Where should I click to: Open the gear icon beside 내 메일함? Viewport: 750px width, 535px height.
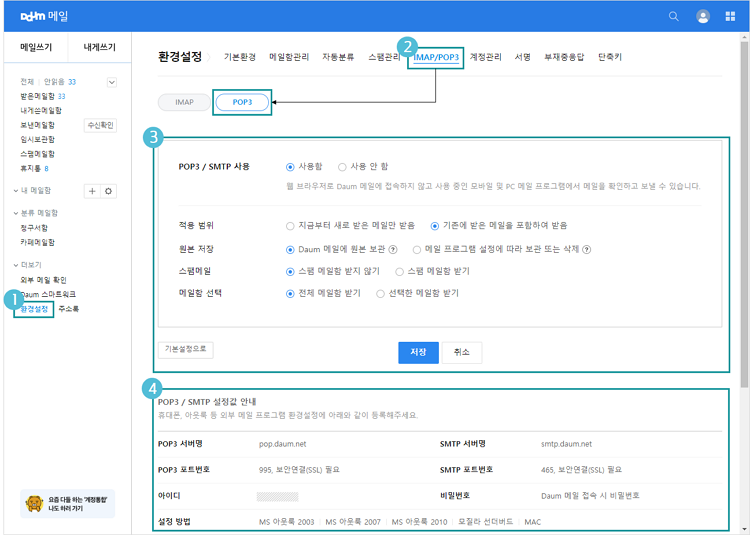109,190
